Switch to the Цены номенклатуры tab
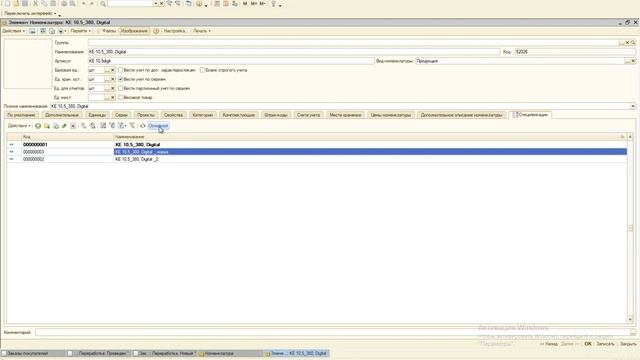 [391, 115]
